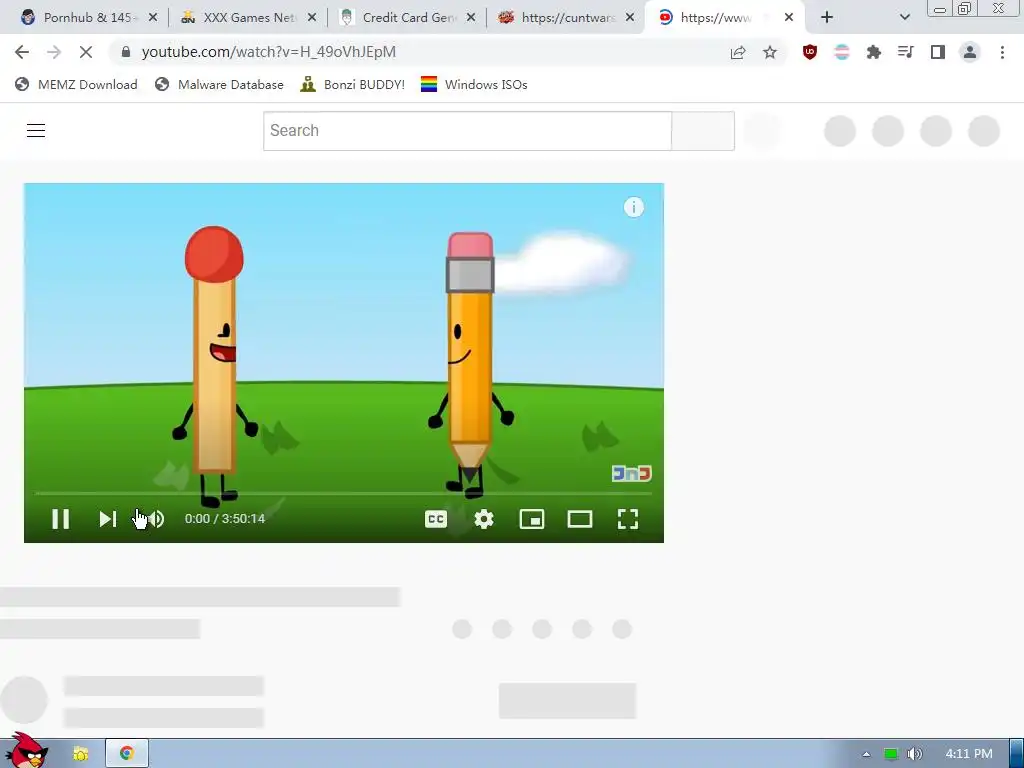Click the address bar URL
This screenshot has width=1024, height=768.
268,52
